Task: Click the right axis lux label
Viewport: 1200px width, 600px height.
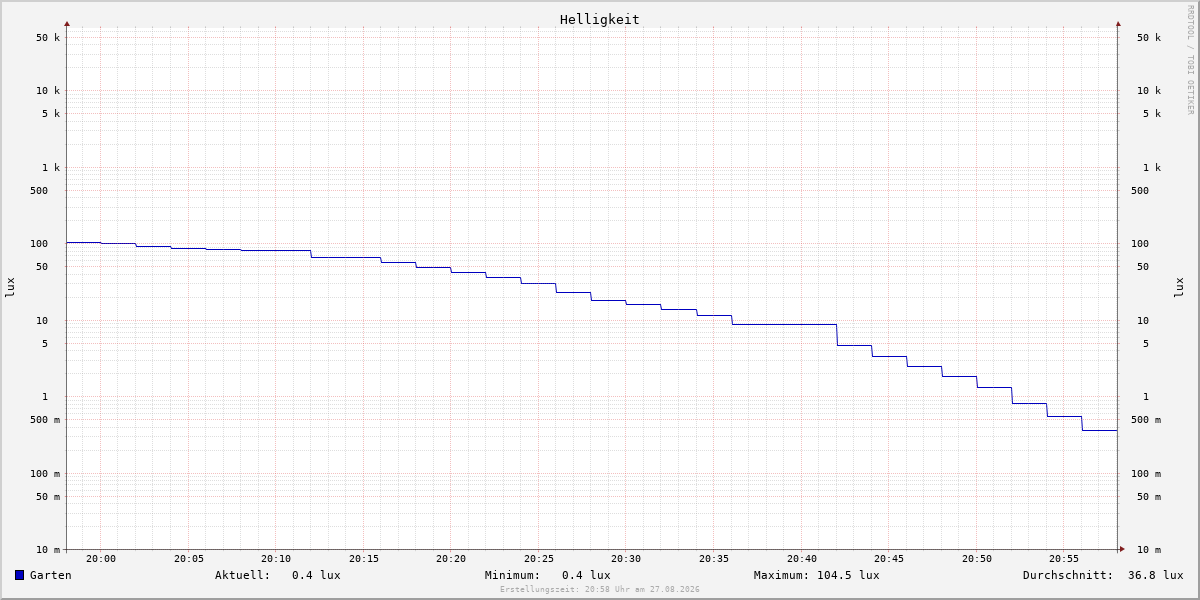Action: (1179, 288)
